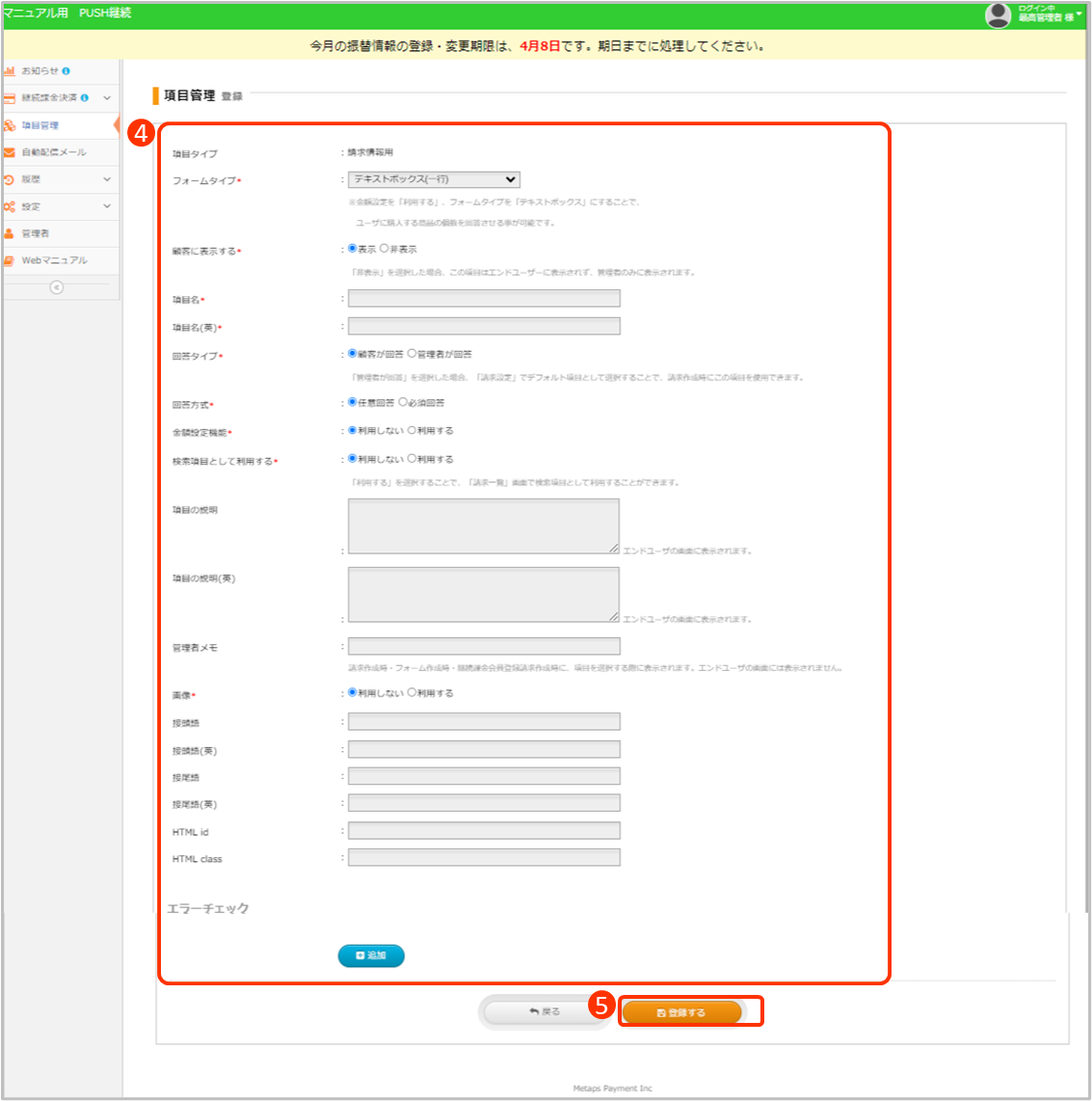1092x1101 pixels.
Task: Click the 設定 gears icon
Action: tap(10, 206)
